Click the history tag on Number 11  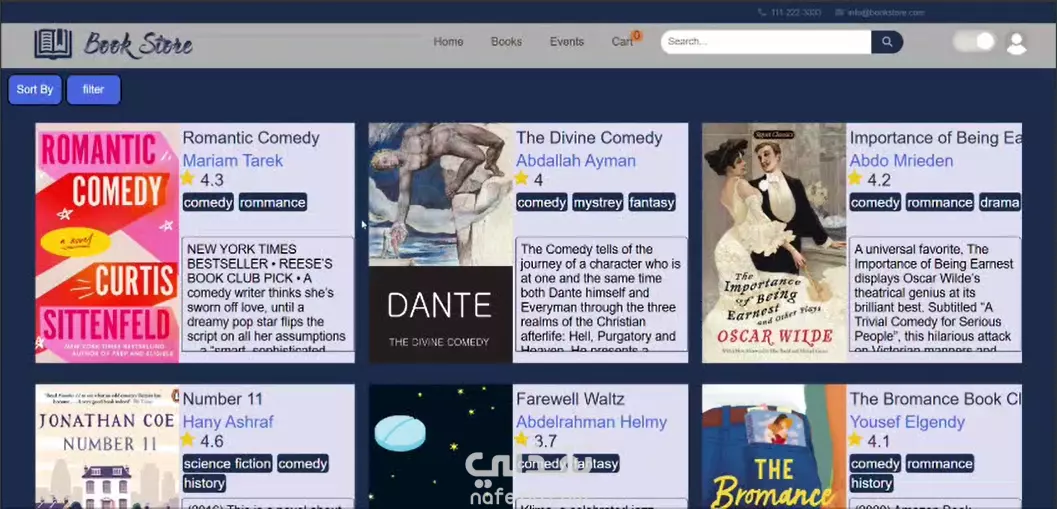pyautogui.click(x=204, y=483)
